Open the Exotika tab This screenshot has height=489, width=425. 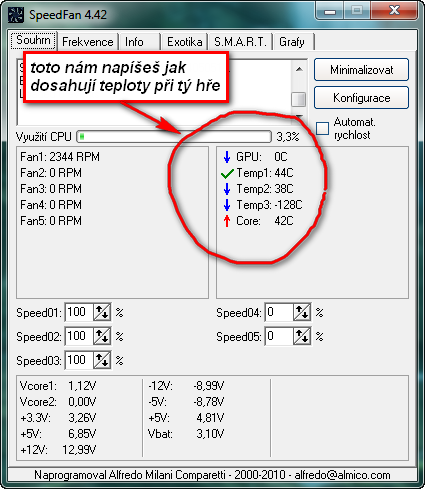tap(184, 42)
